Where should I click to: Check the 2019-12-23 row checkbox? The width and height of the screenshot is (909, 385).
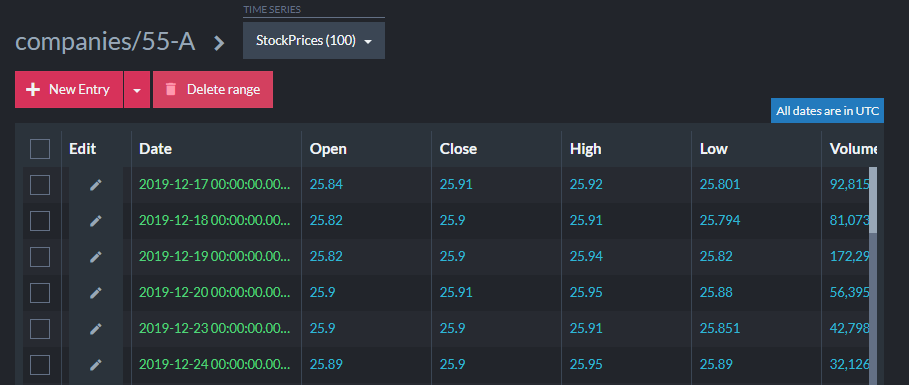tap(40, 329)
